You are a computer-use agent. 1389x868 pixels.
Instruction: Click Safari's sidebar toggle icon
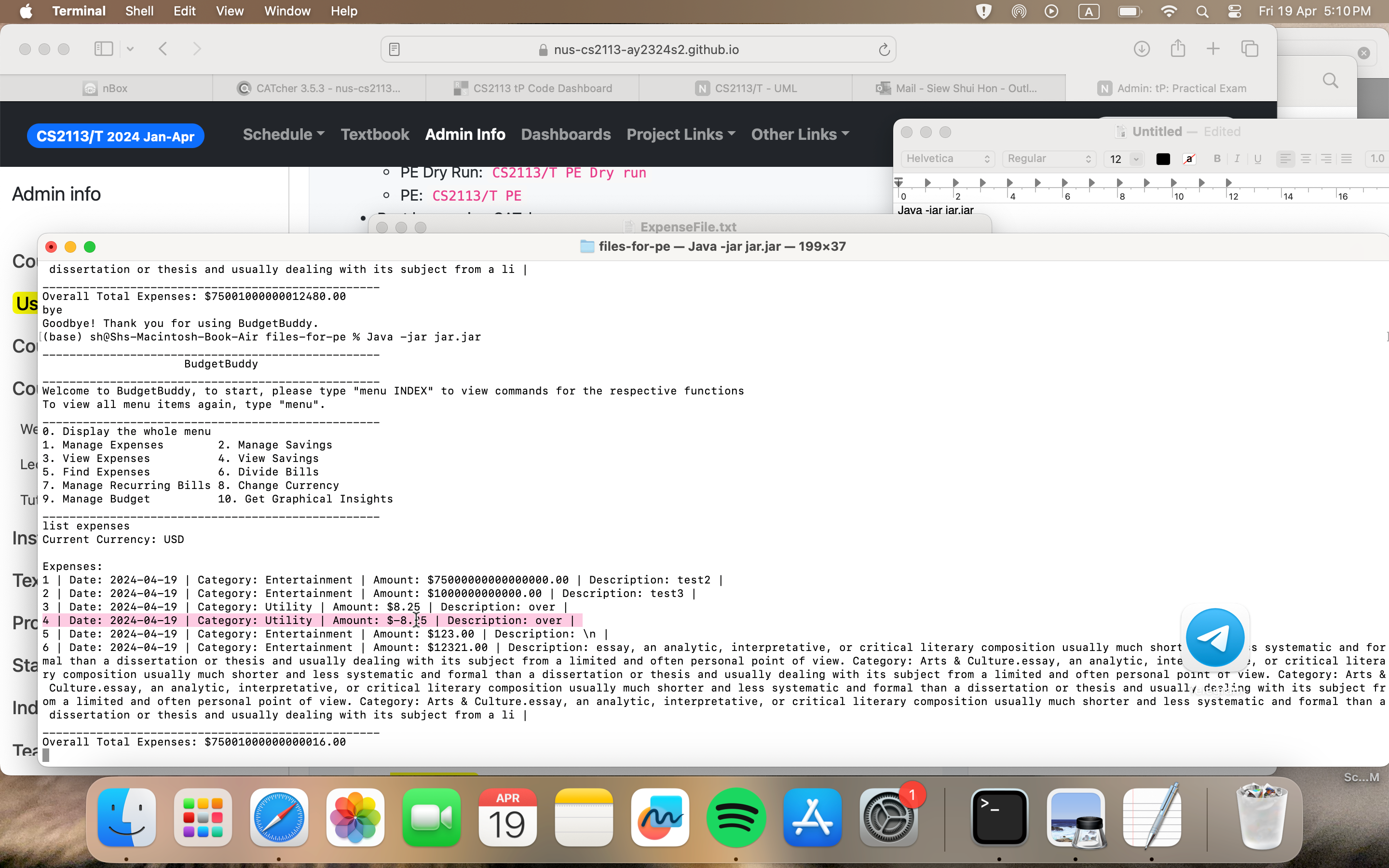pos(104,49)
